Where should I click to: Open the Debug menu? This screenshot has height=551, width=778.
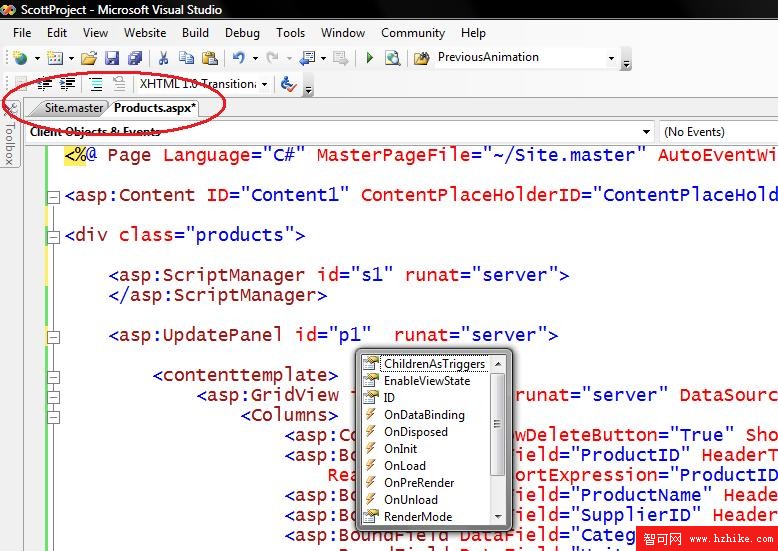pos(242,33)
